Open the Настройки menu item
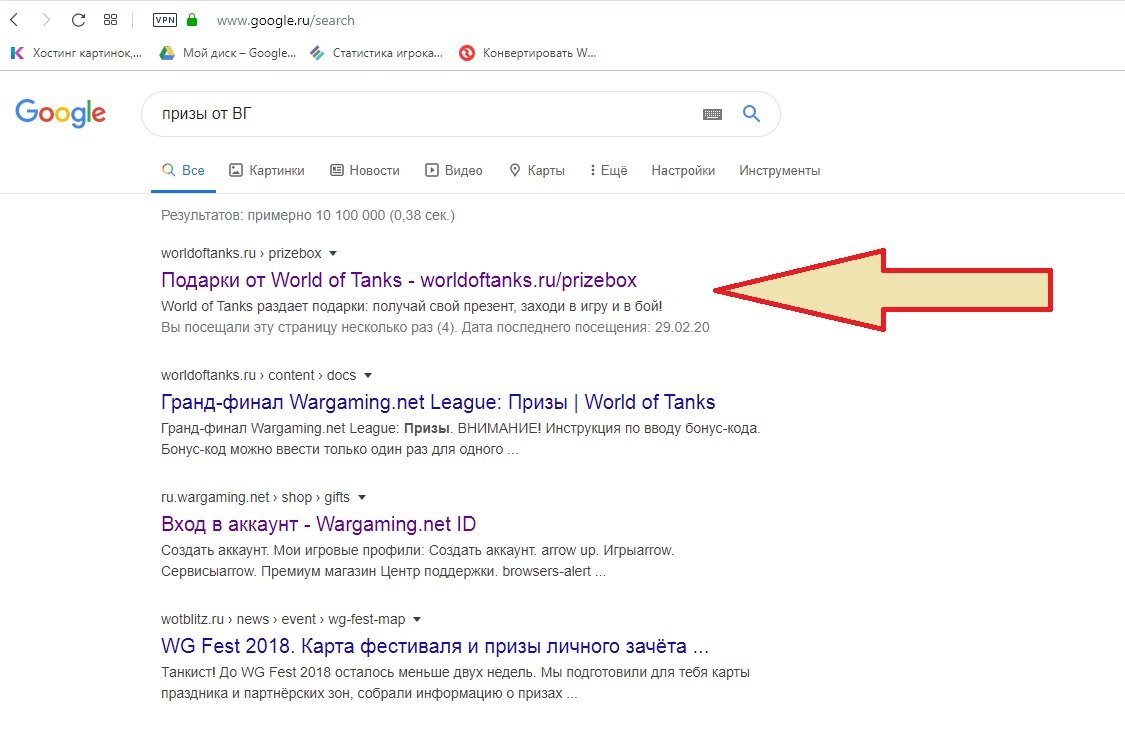1125x732 pixels. click(x=683, y=171)
